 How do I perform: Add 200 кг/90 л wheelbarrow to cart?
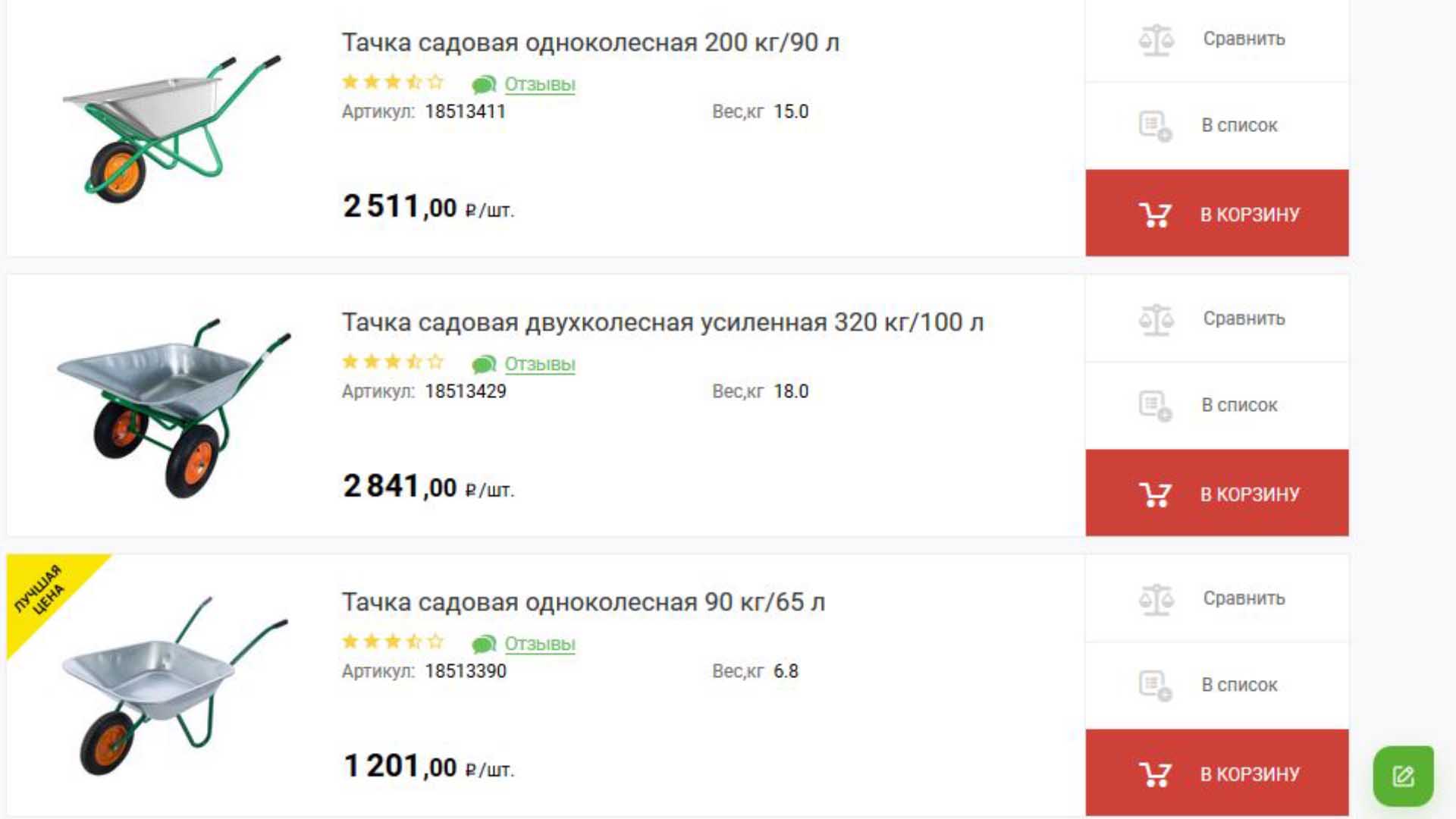(x=1216, y=214)
